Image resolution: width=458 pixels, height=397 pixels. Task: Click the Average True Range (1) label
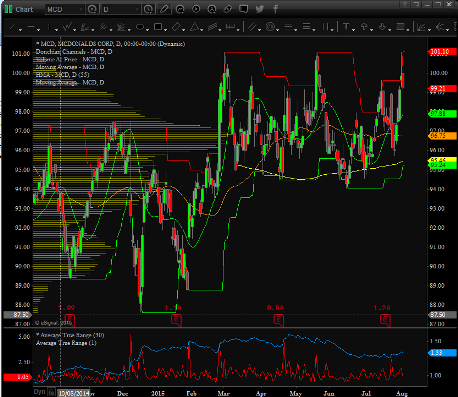click(x=66, y=343)
